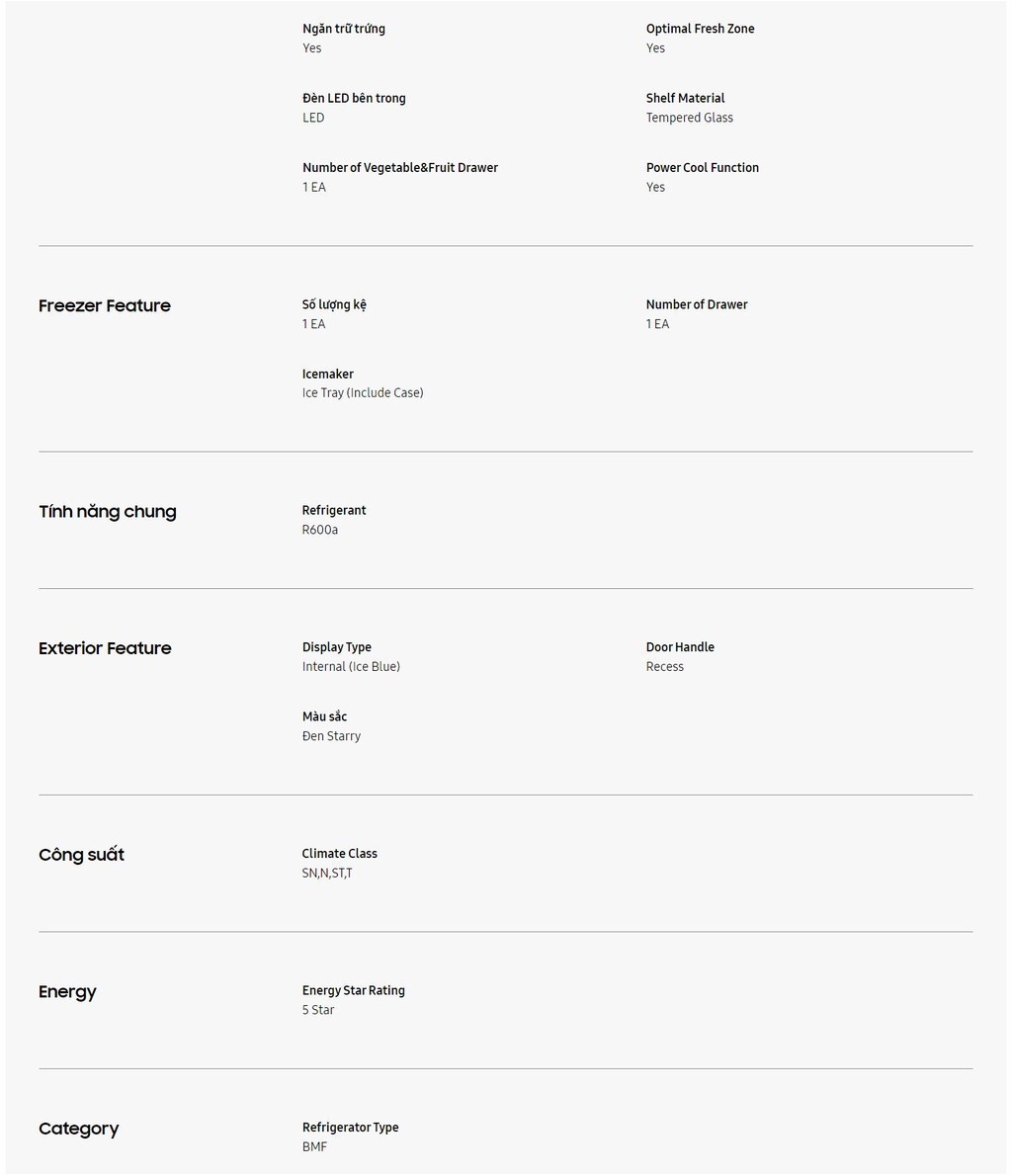The width and height of the screenshot is (1012, 1176).
Task: Click the Optimal Fresh Zone label
Action: (700, 29)
